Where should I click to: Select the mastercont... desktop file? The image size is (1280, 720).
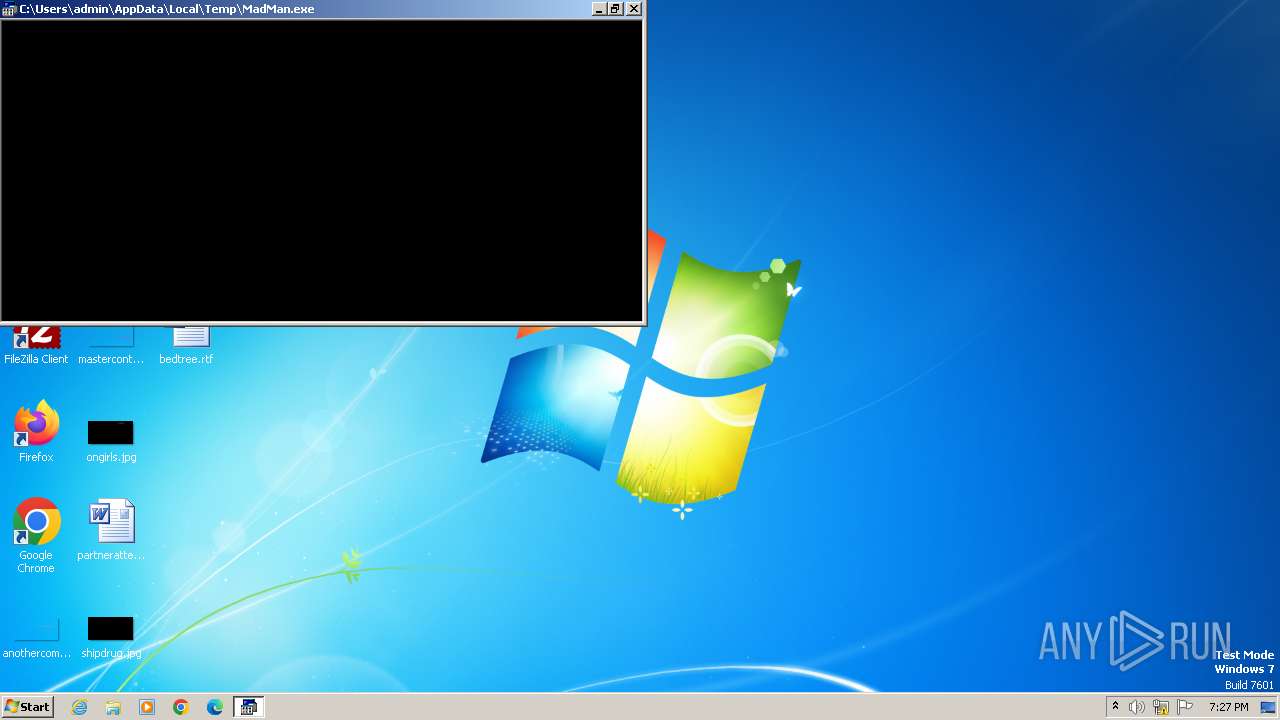pyautogui.click(x=111, y=345)
